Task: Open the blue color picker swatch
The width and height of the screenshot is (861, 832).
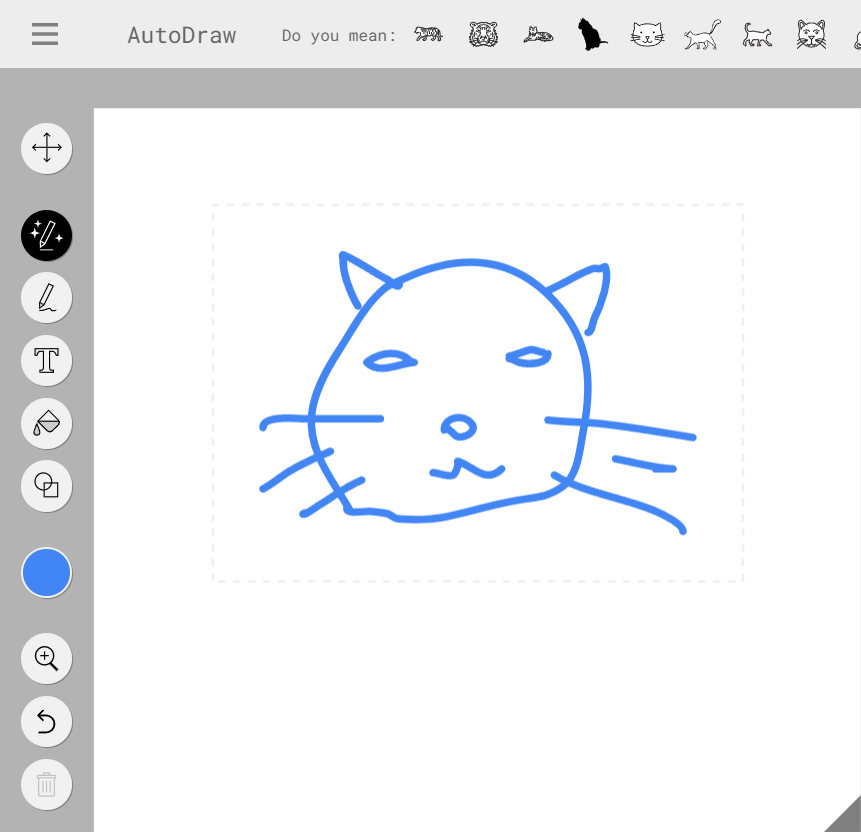Action: pyautogui.click(x=47, y=573)
